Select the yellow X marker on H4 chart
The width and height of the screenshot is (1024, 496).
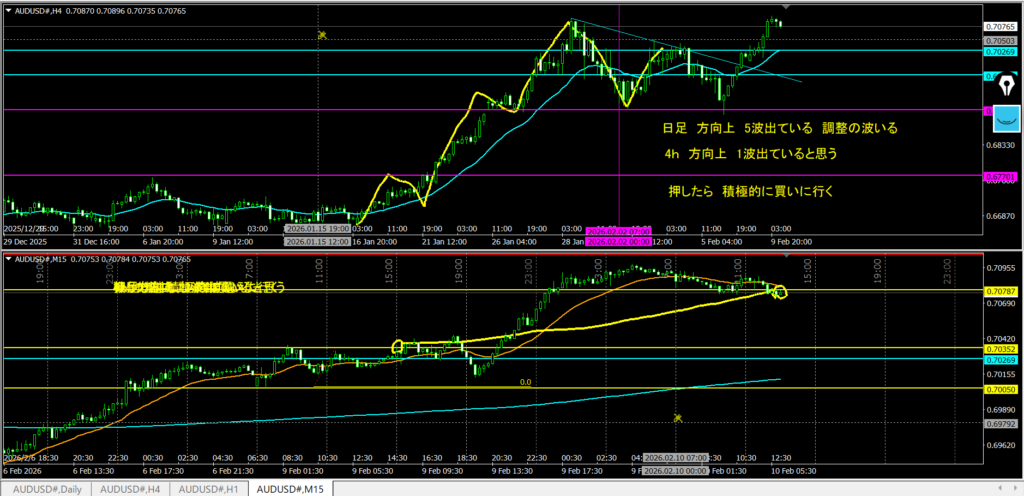point(322,35)
